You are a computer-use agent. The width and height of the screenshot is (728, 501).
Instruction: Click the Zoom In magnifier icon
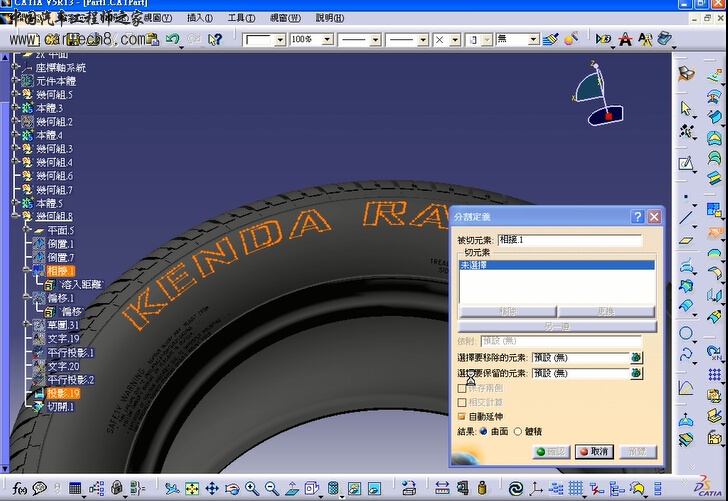pyautogui.click(x=251, y=489)
